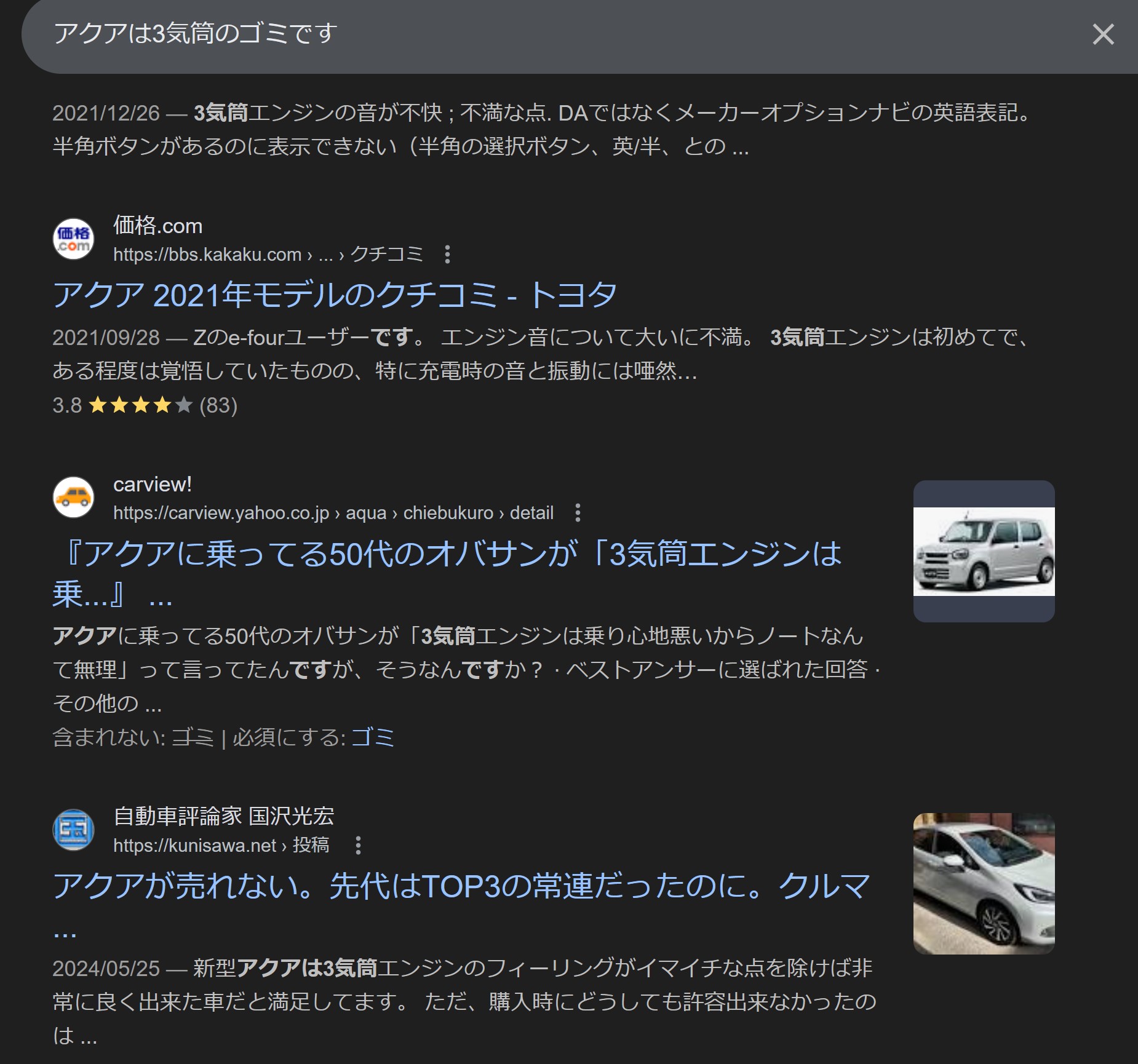This screenshot has width=1138, height=1064.
Task: Click the 国沢光宏 site favicon
Action: coord(74,830)
